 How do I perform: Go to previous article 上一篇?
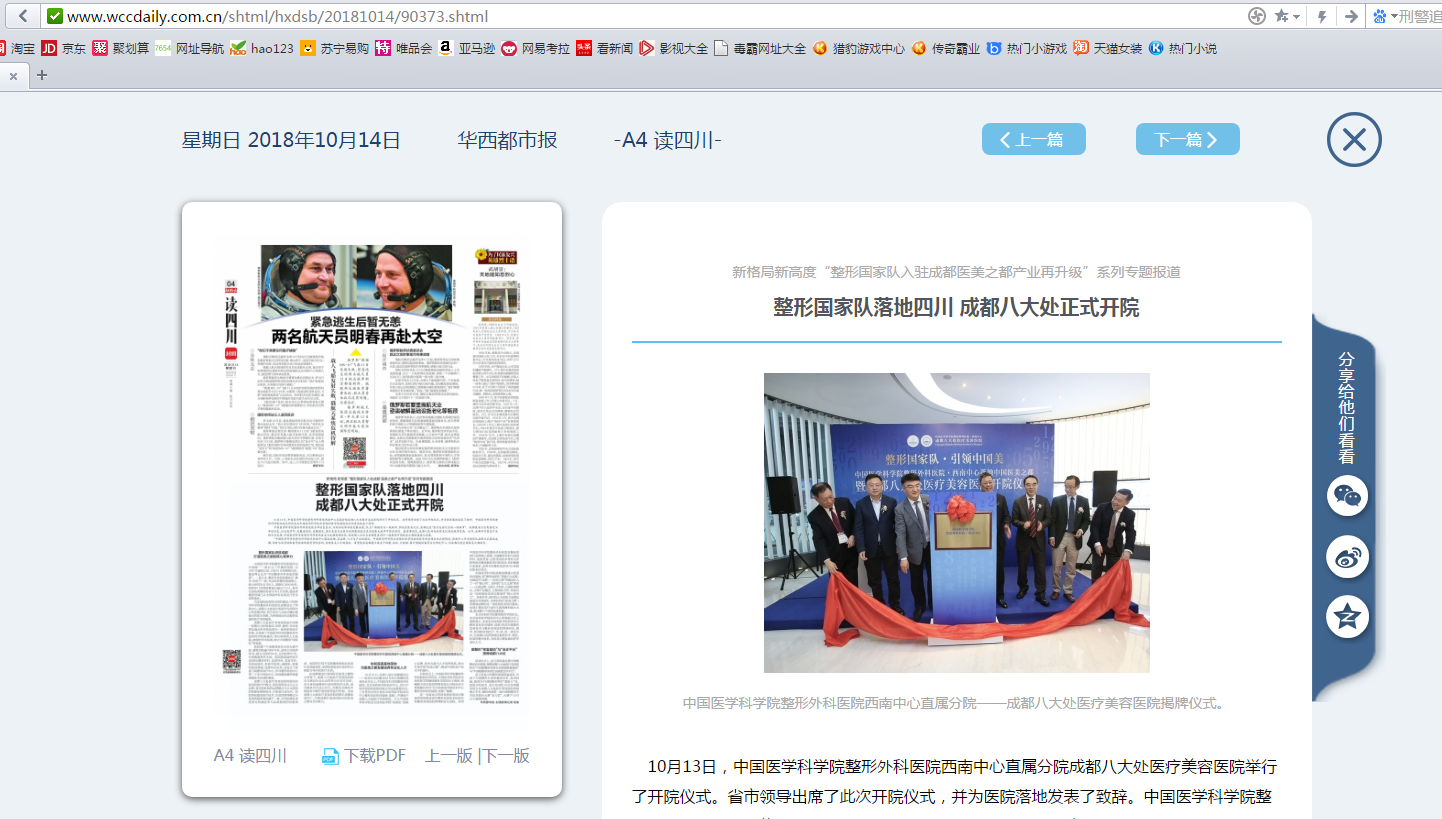(x=1034, y=139)
